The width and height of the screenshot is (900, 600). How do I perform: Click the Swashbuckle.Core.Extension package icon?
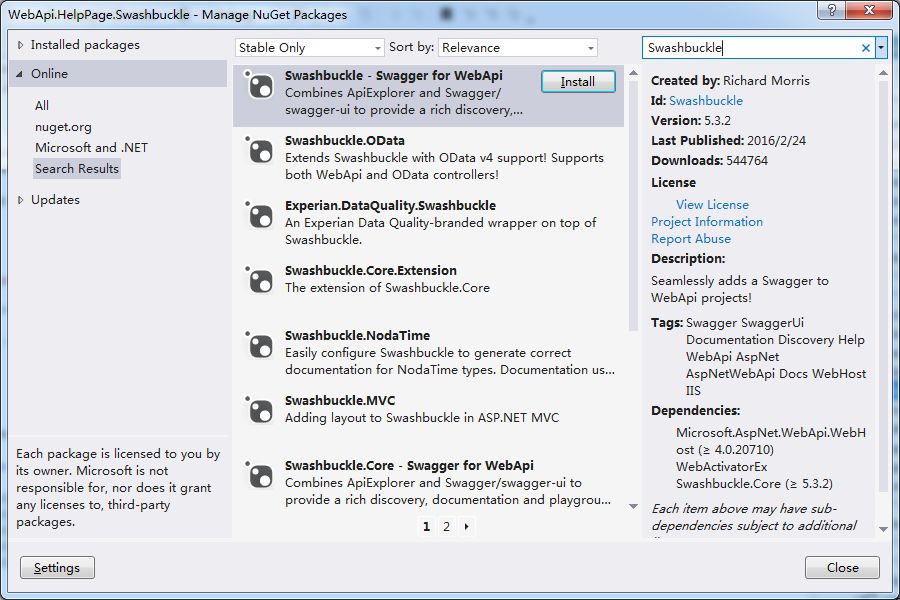[x=260, y=281]
